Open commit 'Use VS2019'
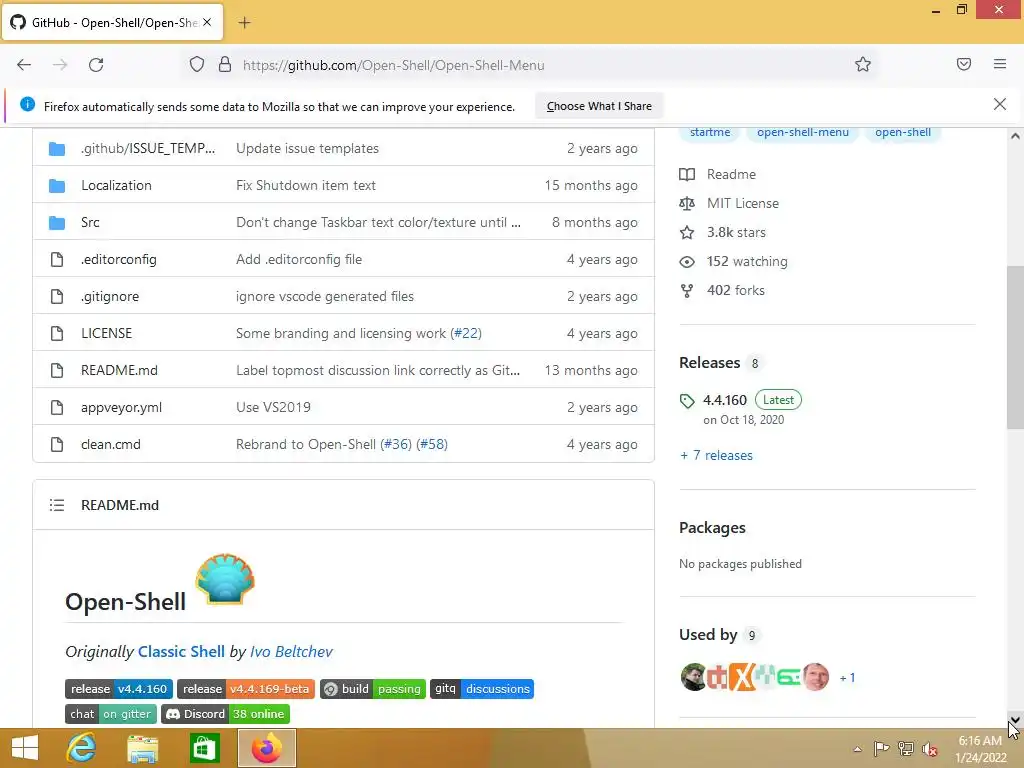The image size is (1024, 768). pos(273,408)
